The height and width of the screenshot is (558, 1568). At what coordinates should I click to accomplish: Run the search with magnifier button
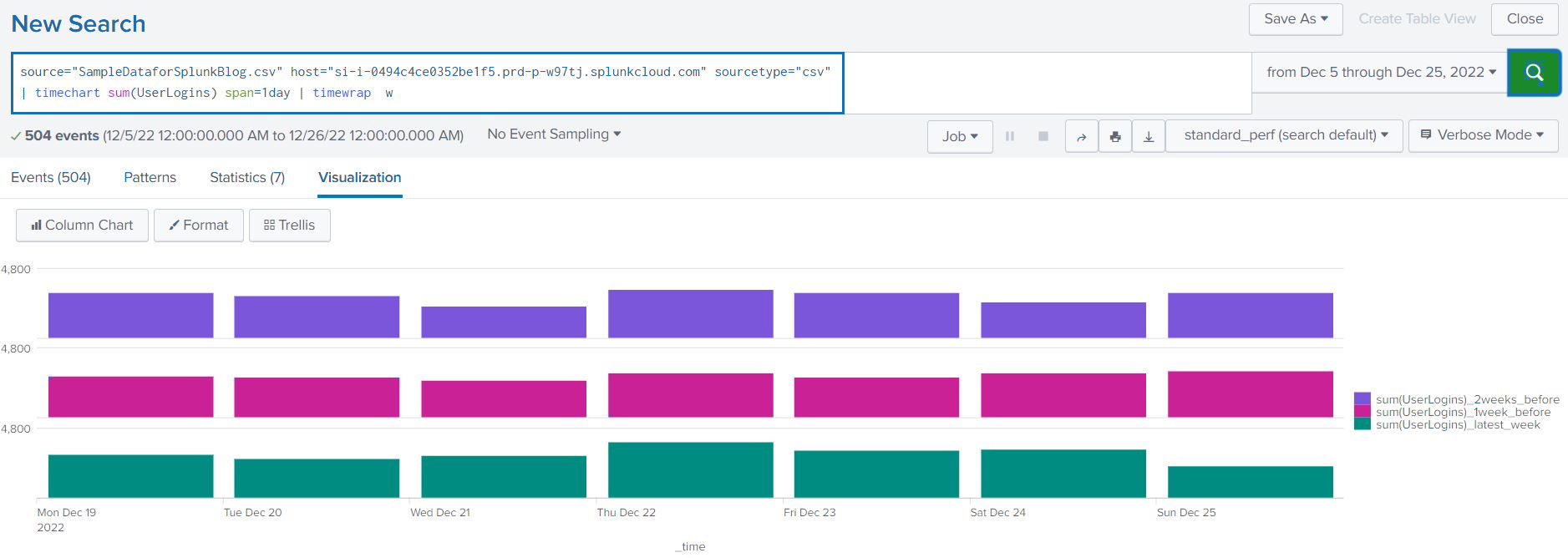click(x=1534, y=73)
